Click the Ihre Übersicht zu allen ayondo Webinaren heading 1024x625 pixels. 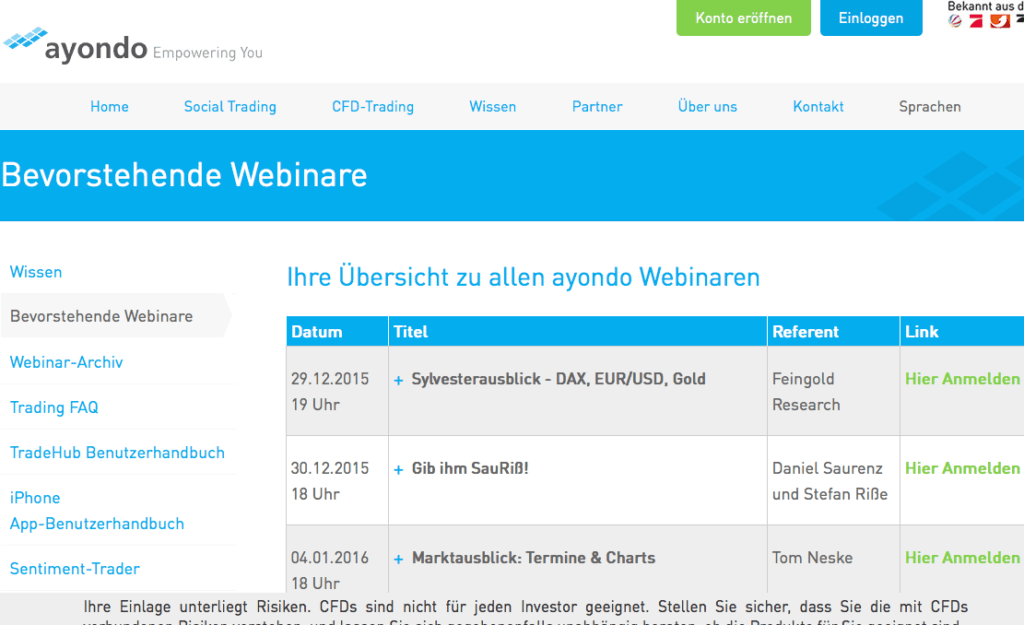523,277
